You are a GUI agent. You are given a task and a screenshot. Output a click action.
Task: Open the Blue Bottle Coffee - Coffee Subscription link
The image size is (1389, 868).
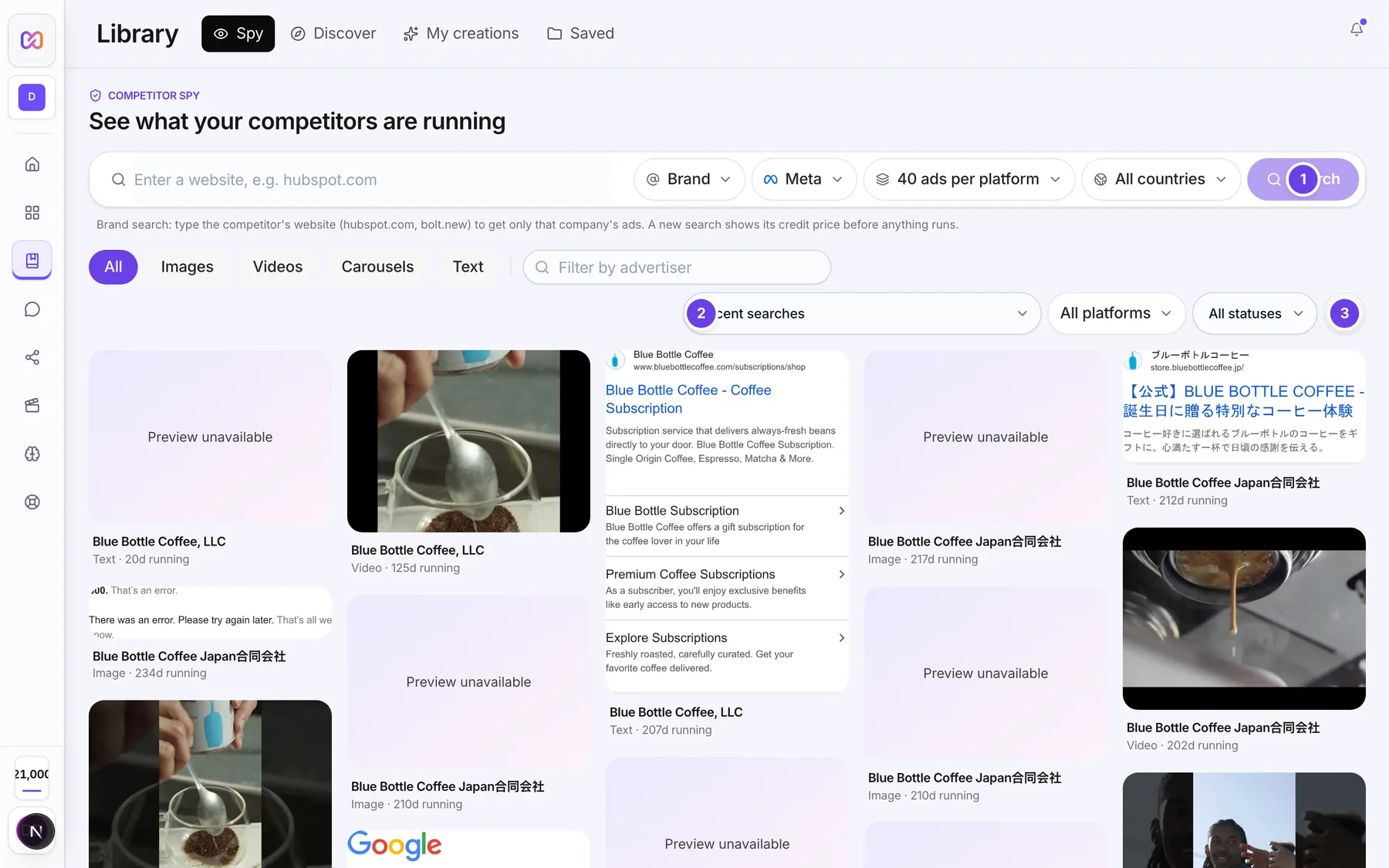click(x=688, y=399)
